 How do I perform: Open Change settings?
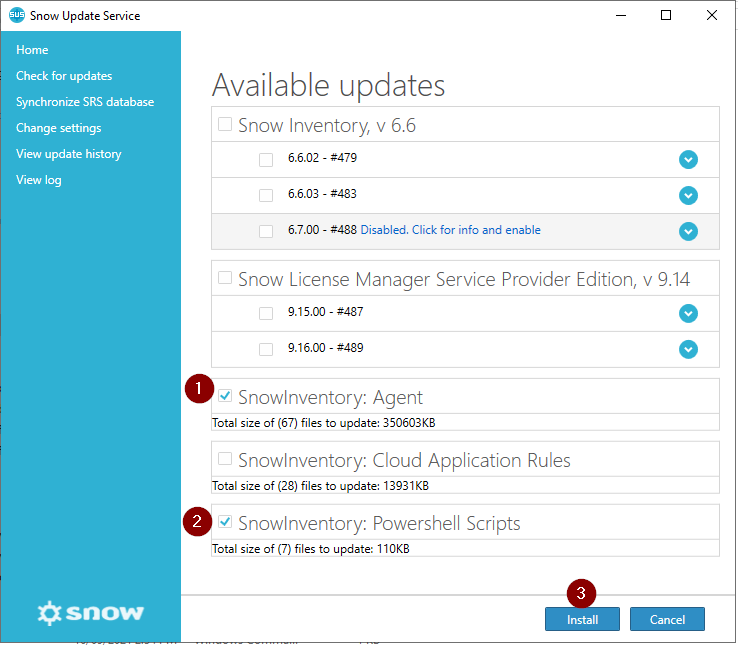(59, 128)
